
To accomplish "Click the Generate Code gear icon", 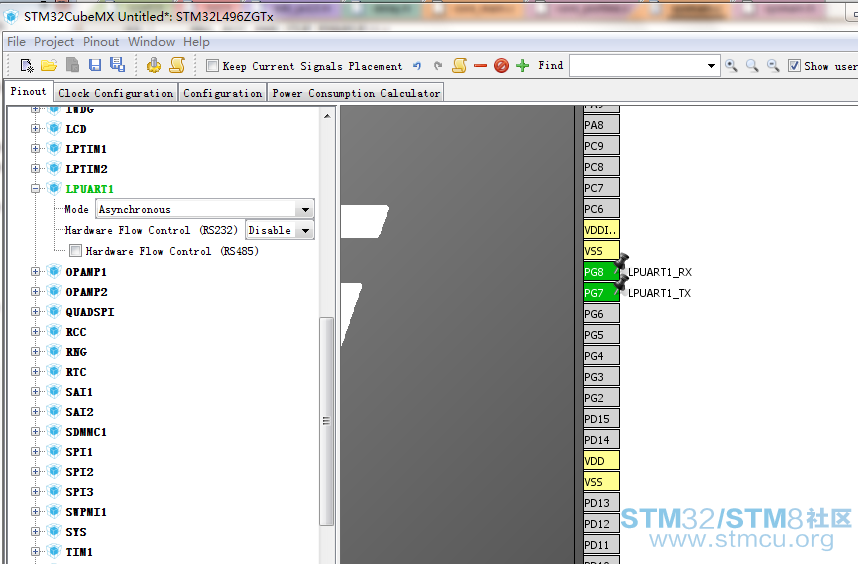I will [x=154, y=66].
